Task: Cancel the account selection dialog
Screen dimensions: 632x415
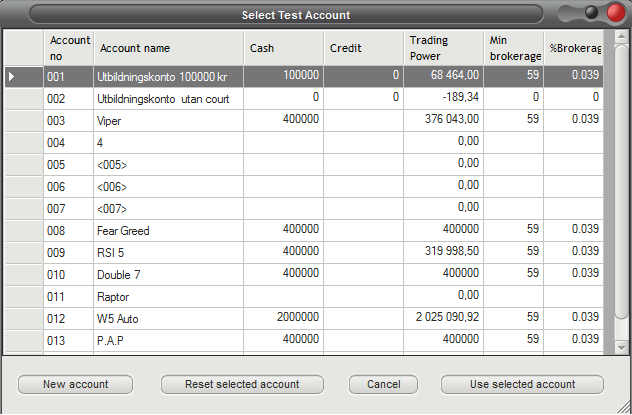Action: pos(383,384)
